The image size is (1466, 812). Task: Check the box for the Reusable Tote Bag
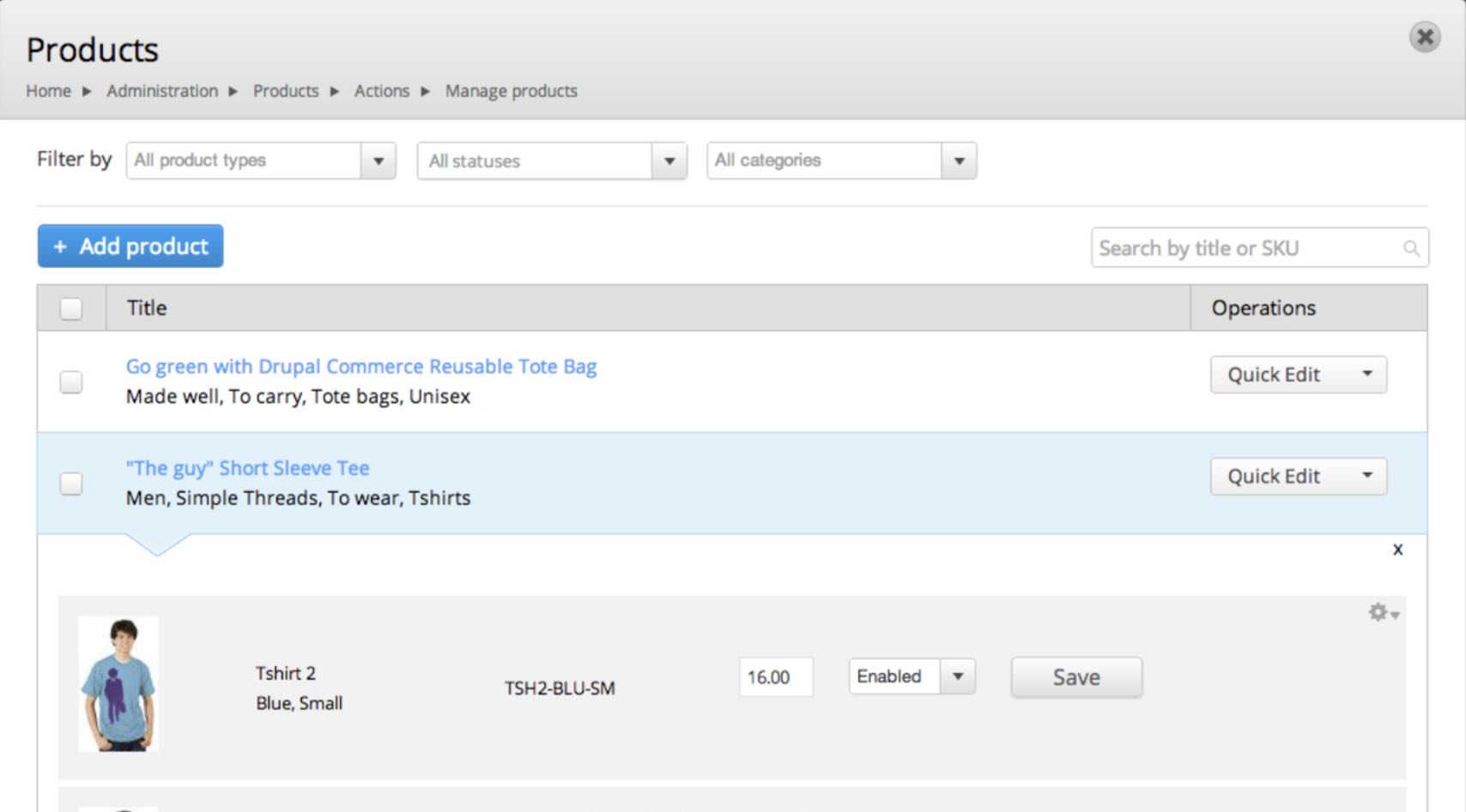tap(71, 382)
